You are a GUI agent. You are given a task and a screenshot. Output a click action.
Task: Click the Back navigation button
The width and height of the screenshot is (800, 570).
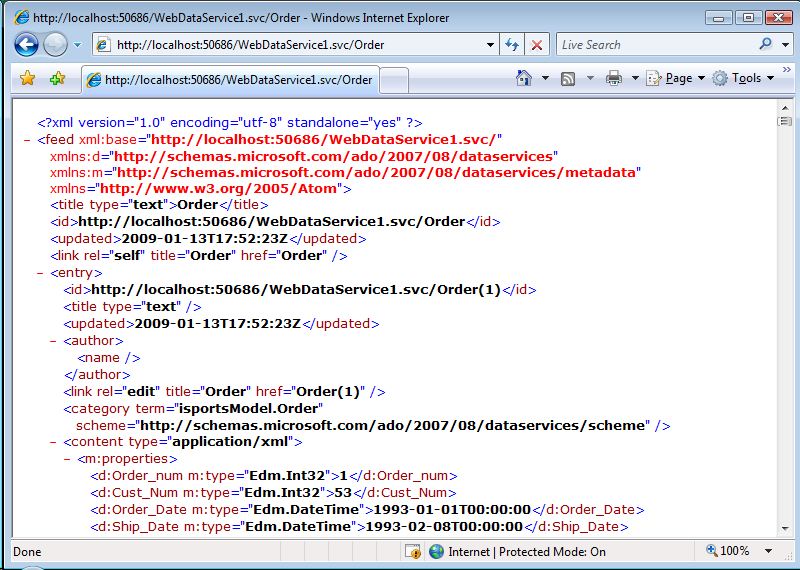tap(26, 44)
